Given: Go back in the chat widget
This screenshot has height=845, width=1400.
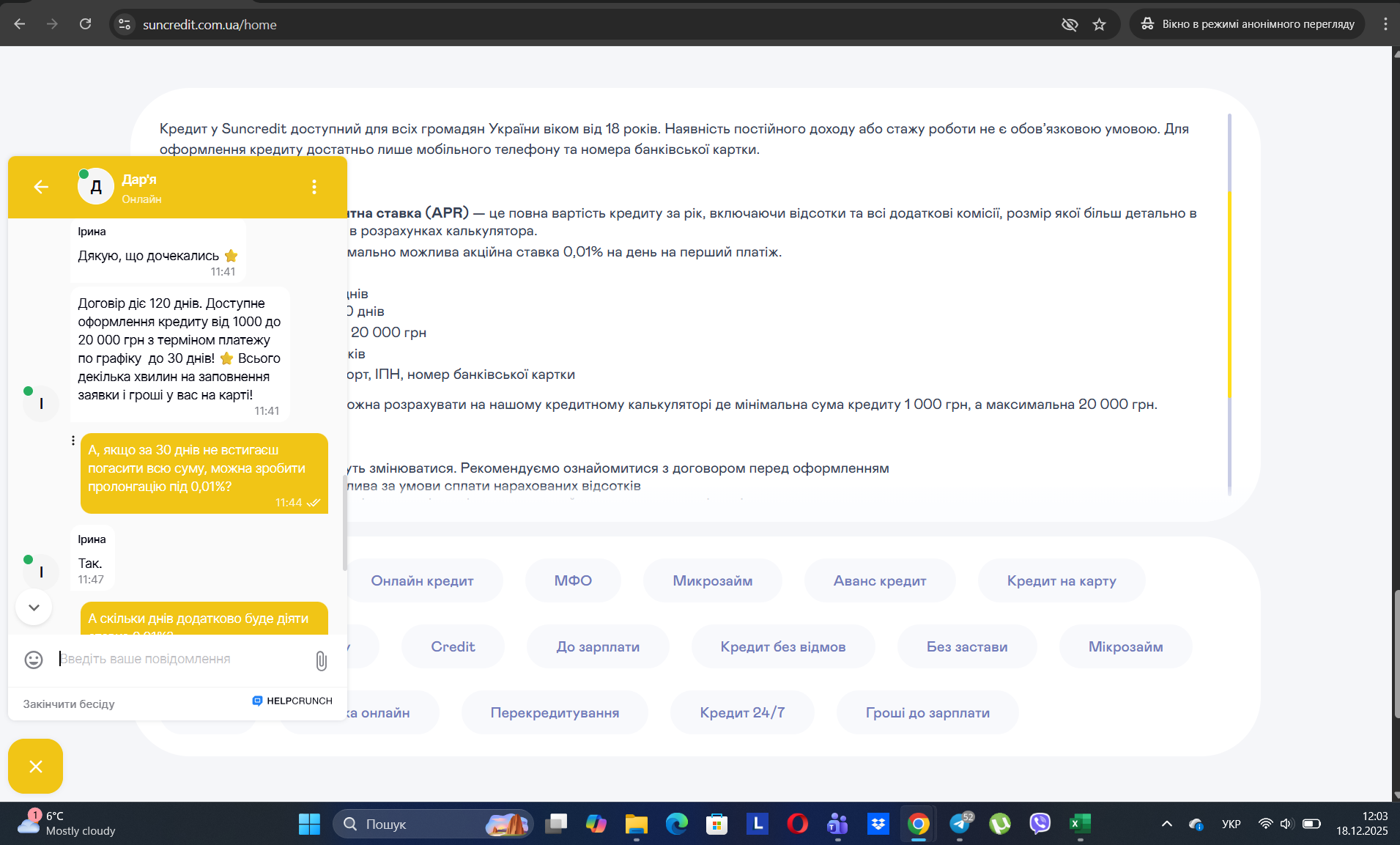Looking at the screenshot, I should click(41, 188).
